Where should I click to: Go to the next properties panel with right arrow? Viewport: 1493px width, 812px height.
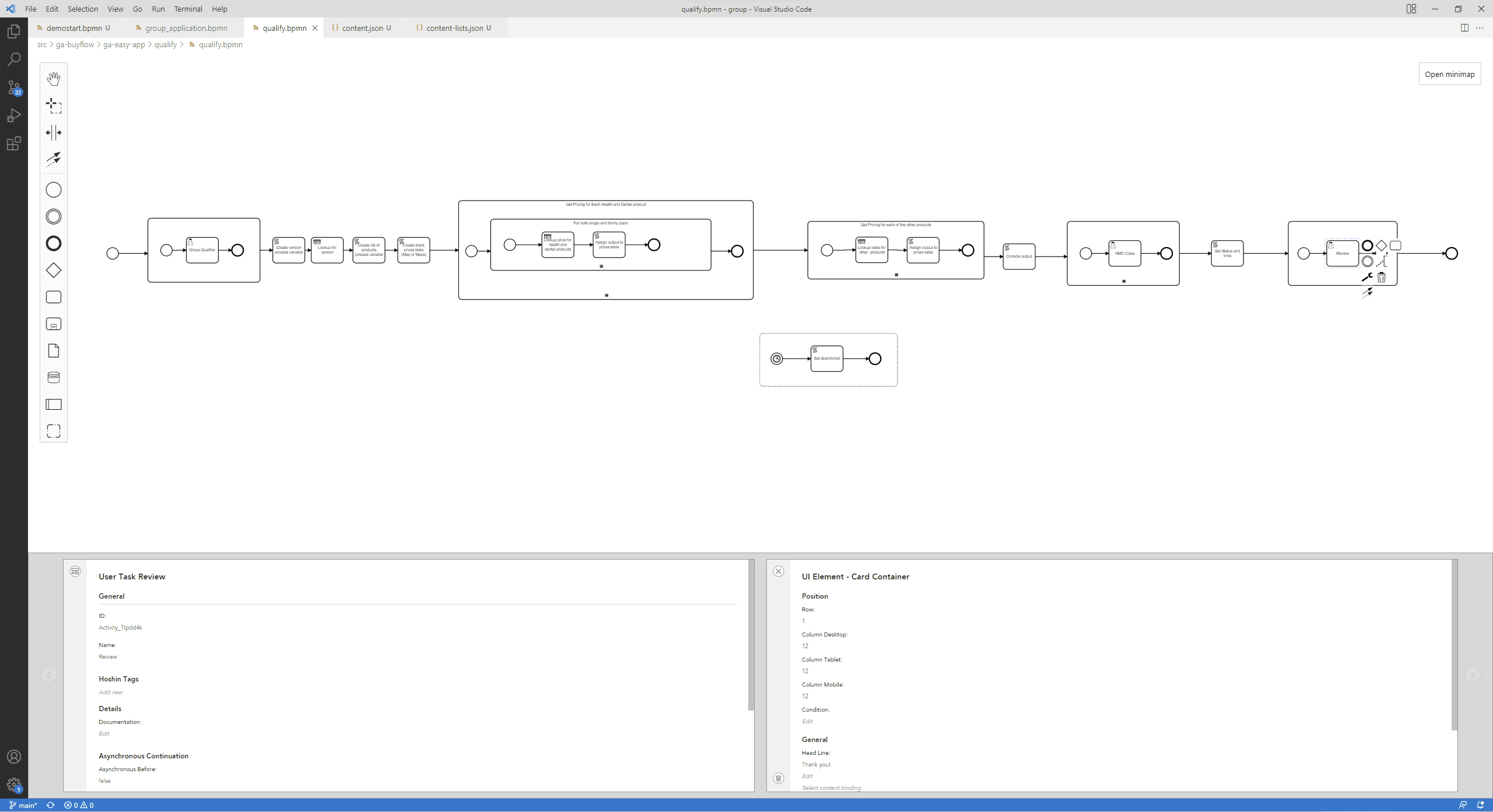point(1473,675)
